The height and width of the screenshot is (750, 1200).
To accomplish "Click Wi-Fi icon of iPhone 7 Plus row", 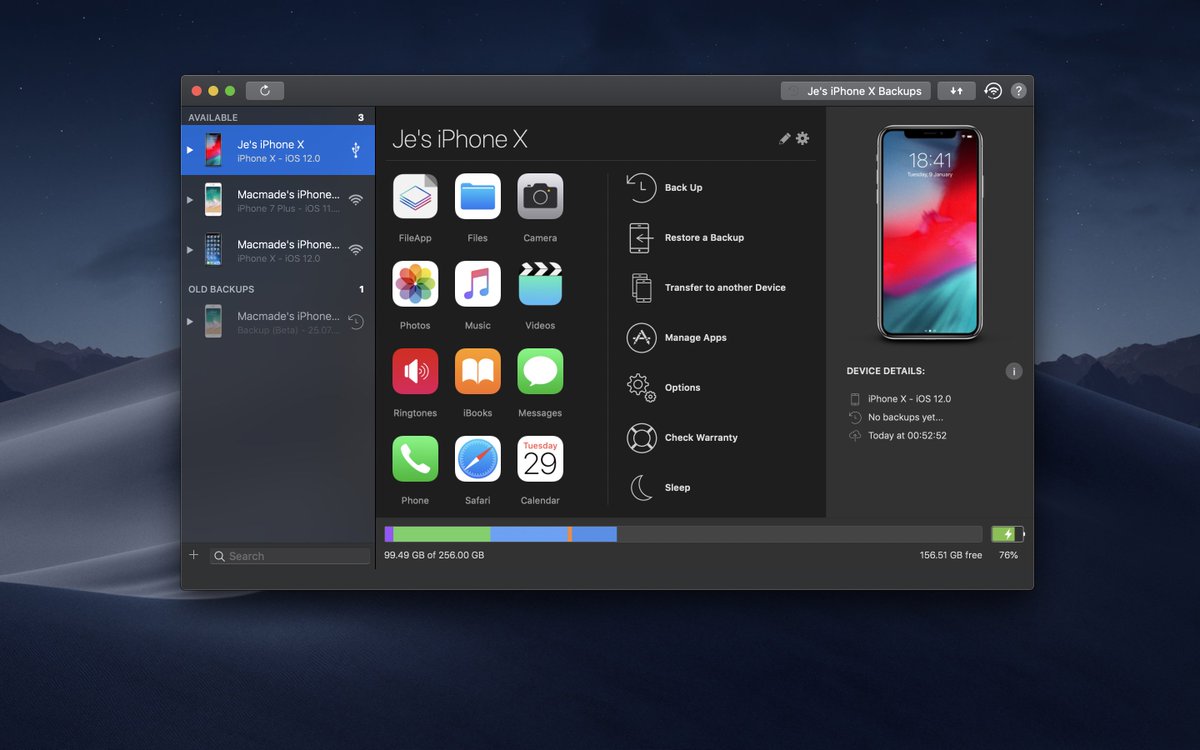I will coord(356,200).
